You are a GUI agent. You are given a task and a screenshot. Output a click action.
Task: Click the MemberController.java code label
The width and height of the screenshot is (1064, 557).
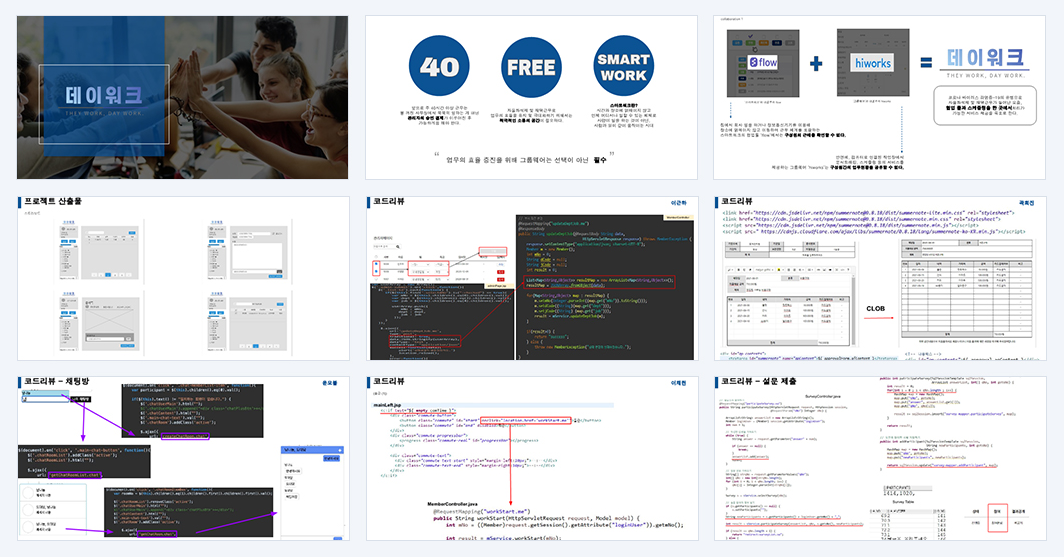click(453, 504)
